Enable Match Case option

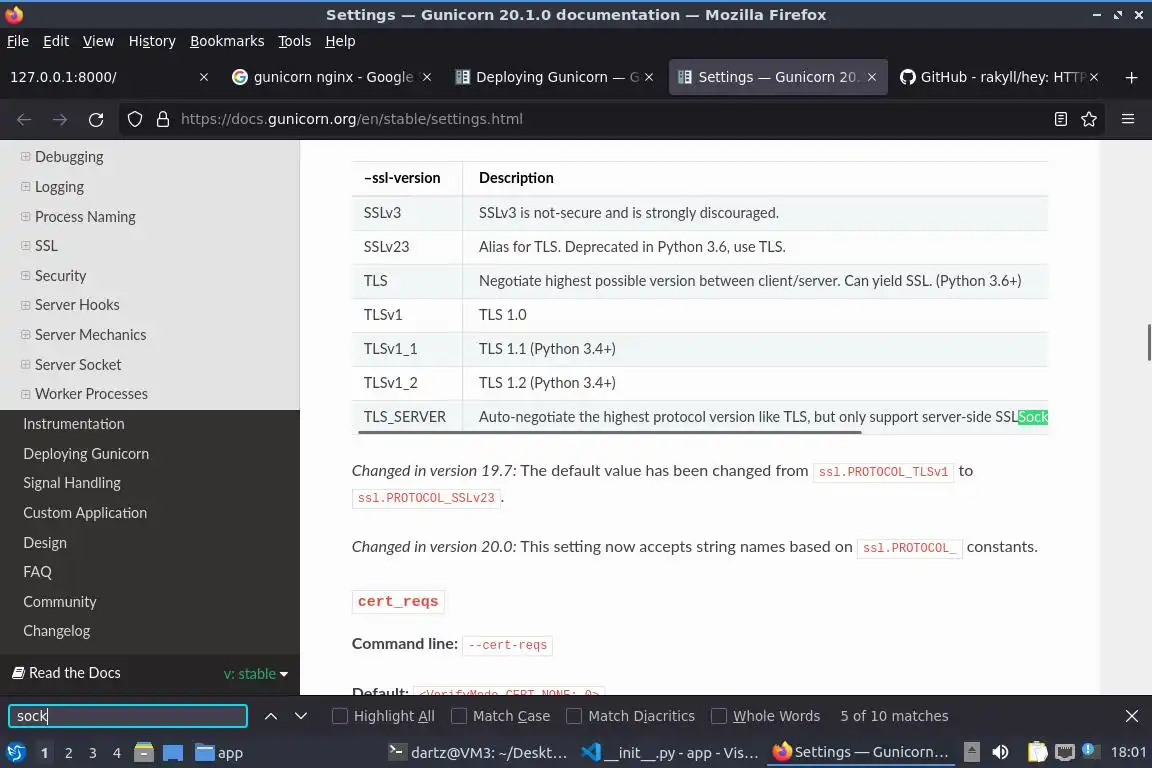click(x=500, y=716)
